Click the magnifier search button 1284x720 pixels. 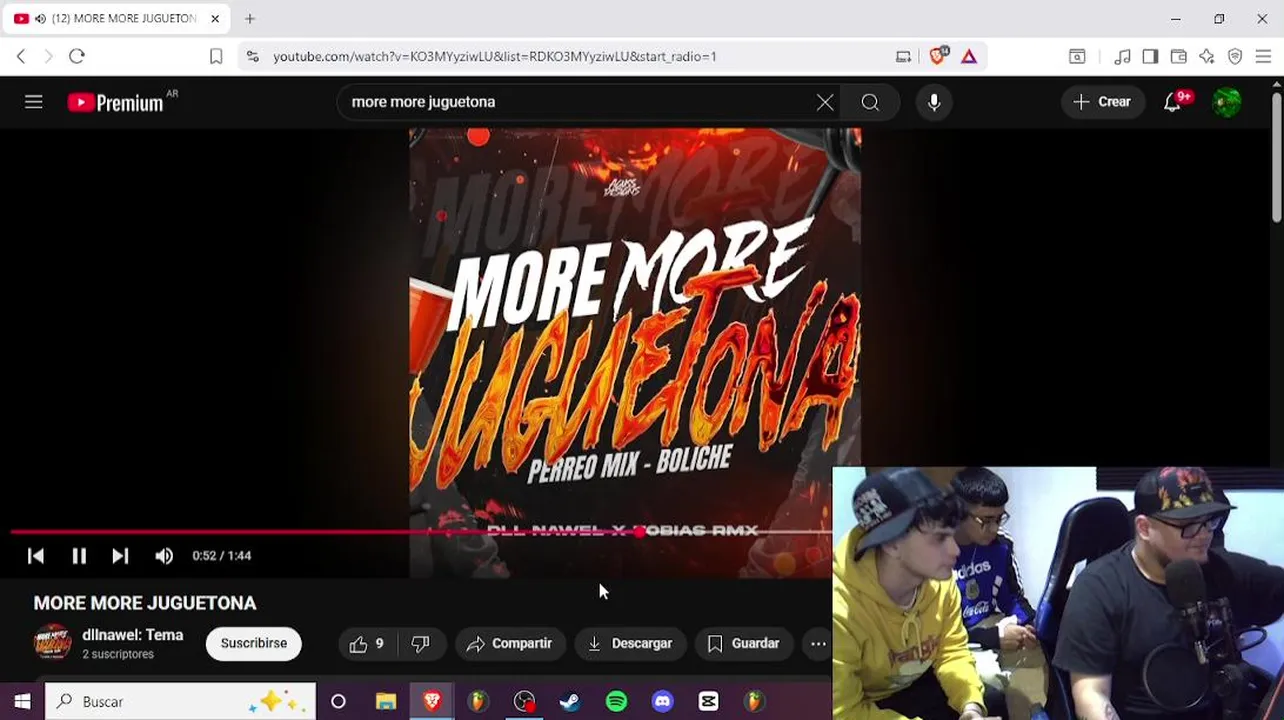pyautogui.click(x=870, y=102)
